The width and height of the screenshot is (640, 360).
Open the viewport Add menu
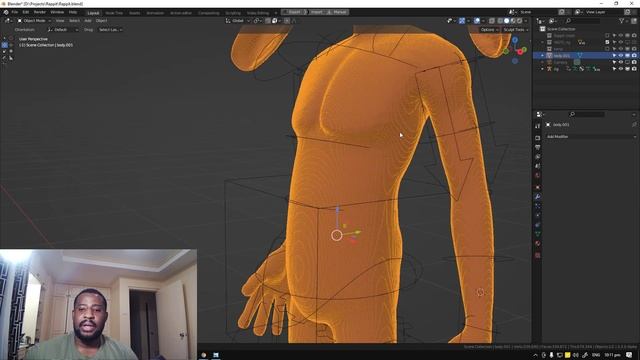[88, 20]
